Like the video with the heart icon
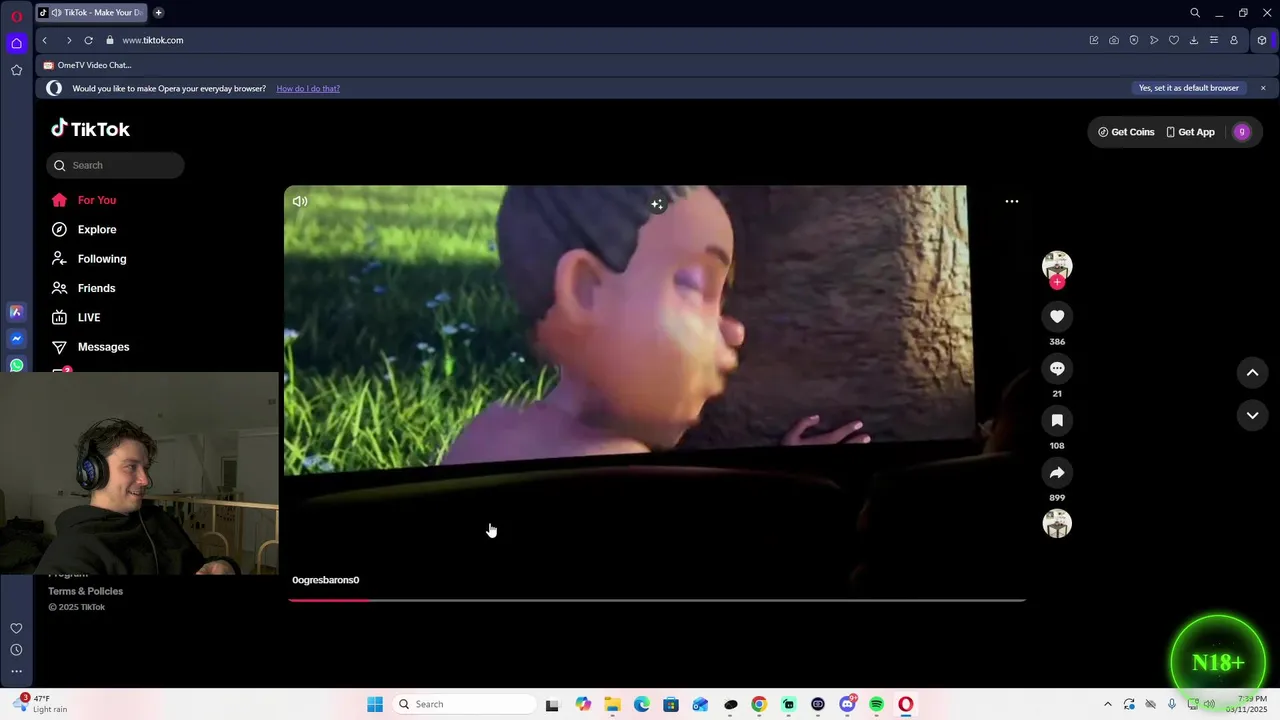The image size is (1280, 720). [x=1057, y=317]
